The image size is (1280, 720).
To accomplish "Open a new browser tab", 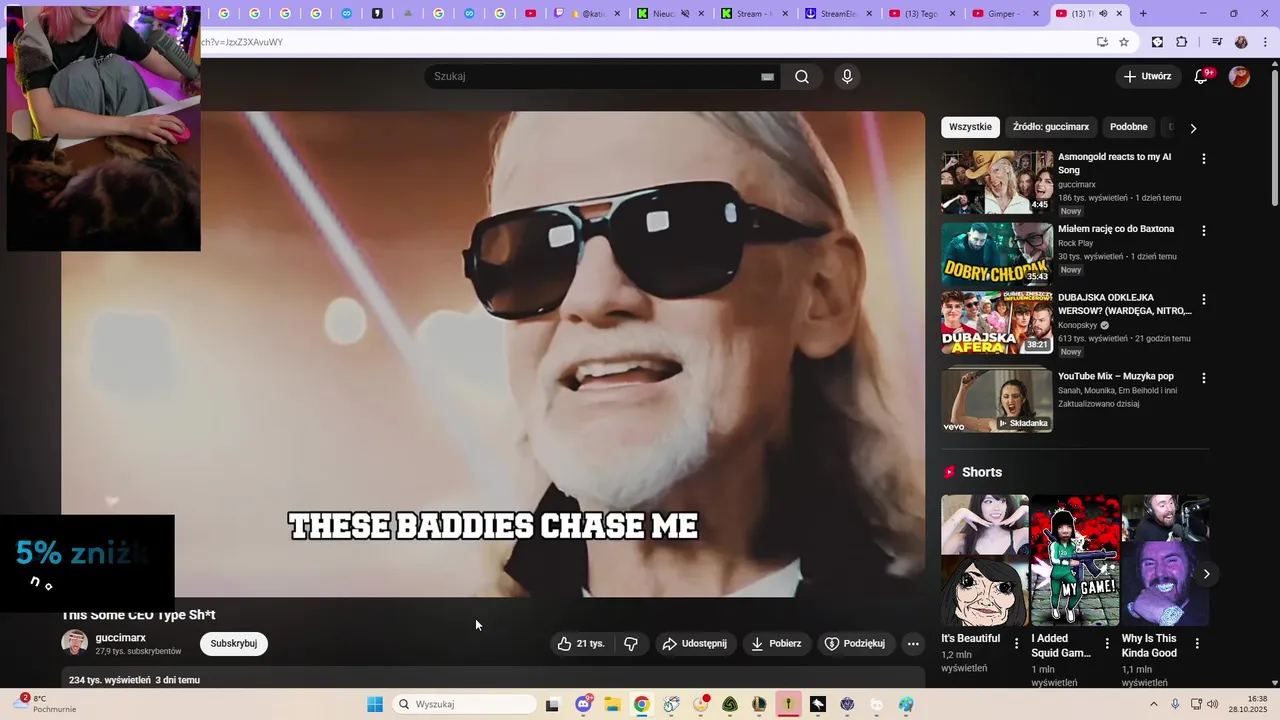I will tap(1143, 13).
